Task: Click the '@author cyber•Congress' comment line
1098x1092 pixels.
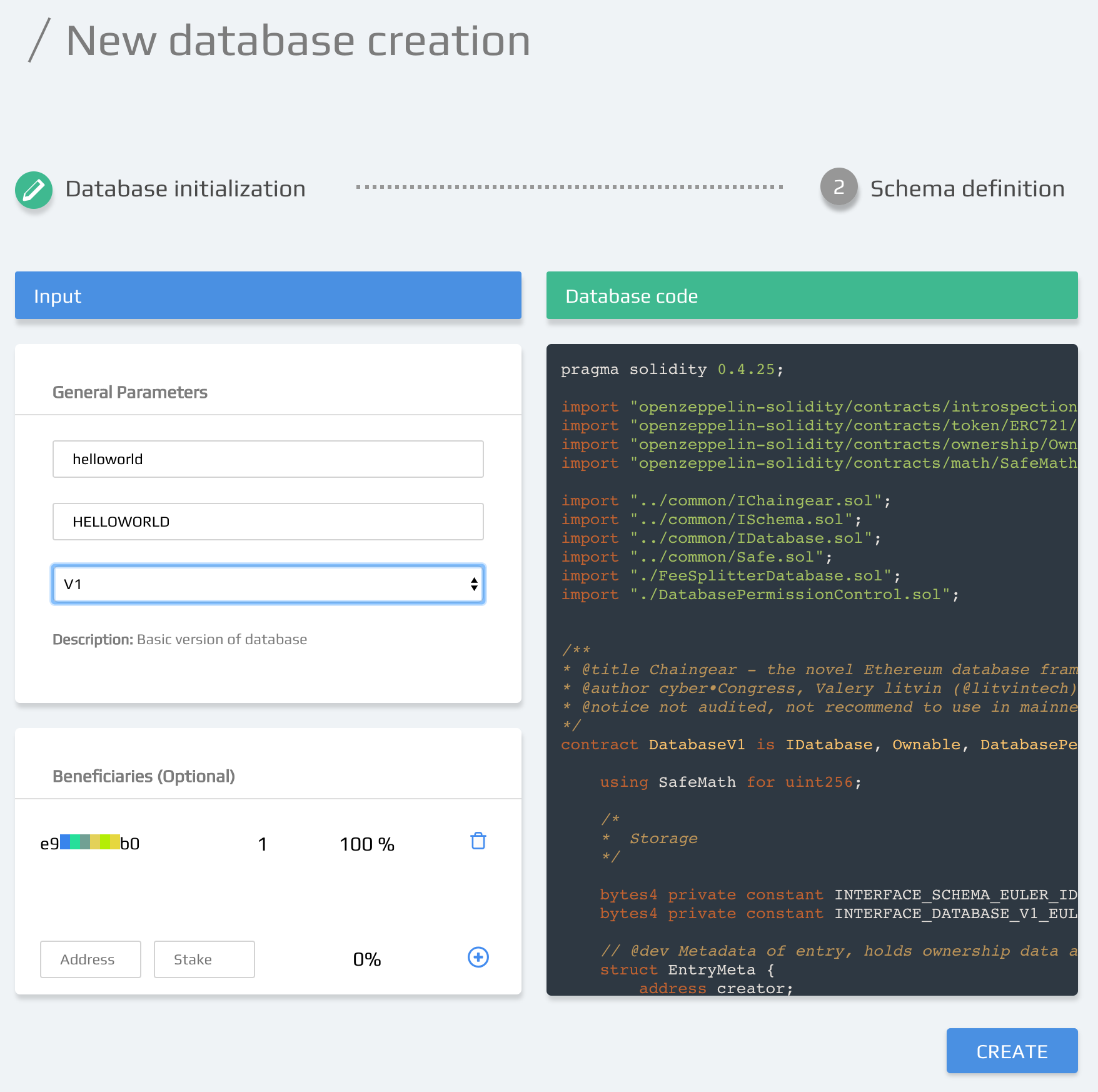Action: pyautogui.click(x=819, y=688)
